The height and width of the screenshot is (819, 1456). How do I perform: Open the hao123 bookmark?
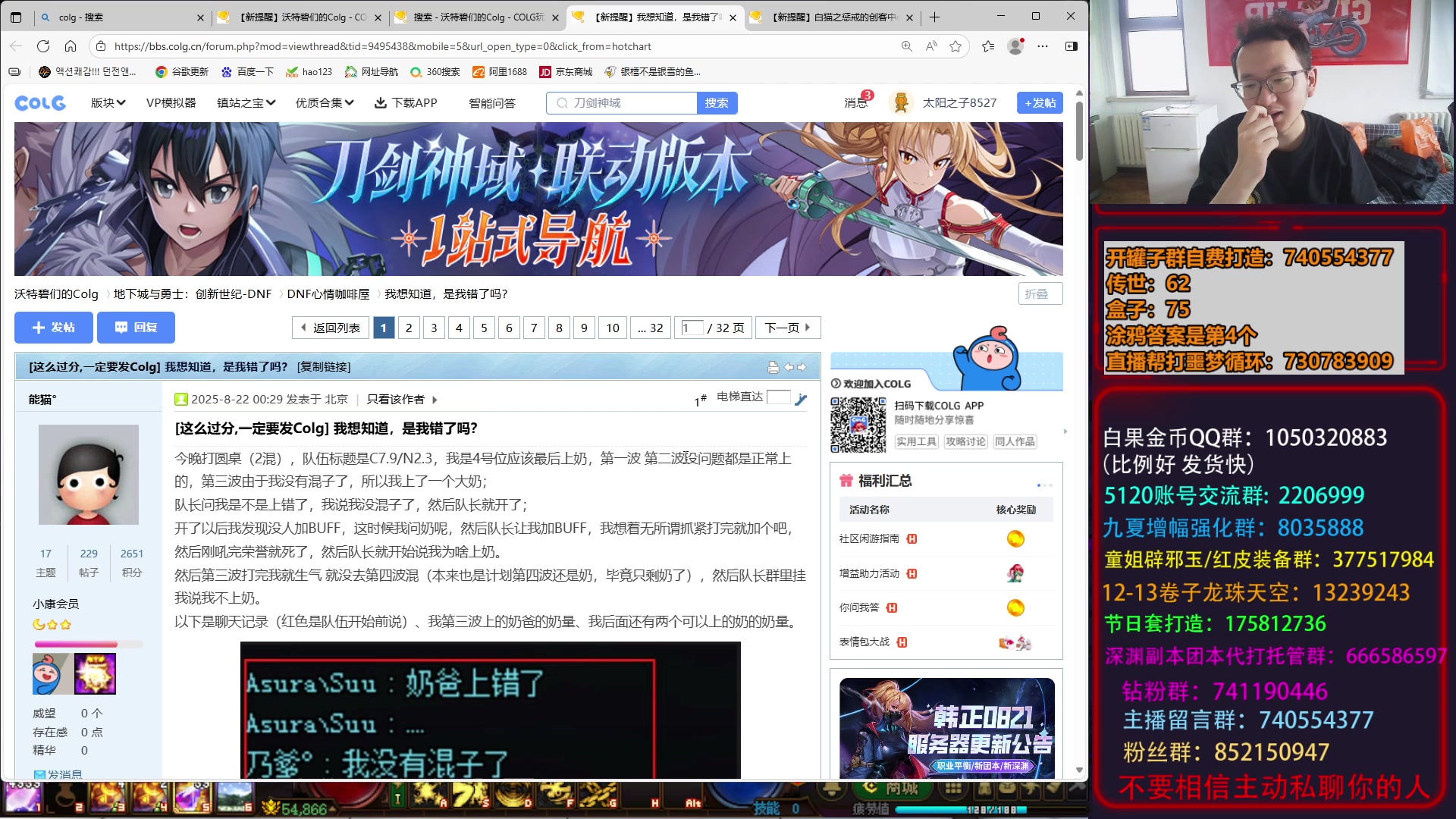coord(309,72)
